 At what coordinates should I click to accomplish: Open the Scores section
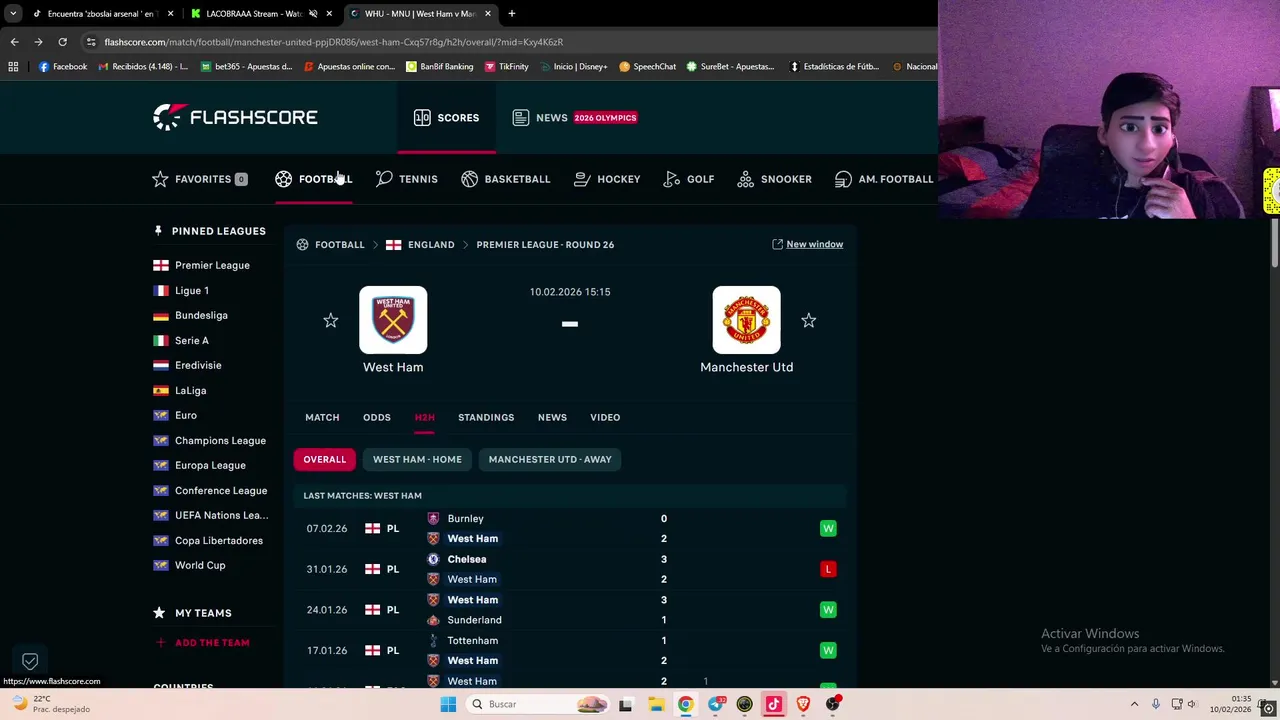pos(446,117)
